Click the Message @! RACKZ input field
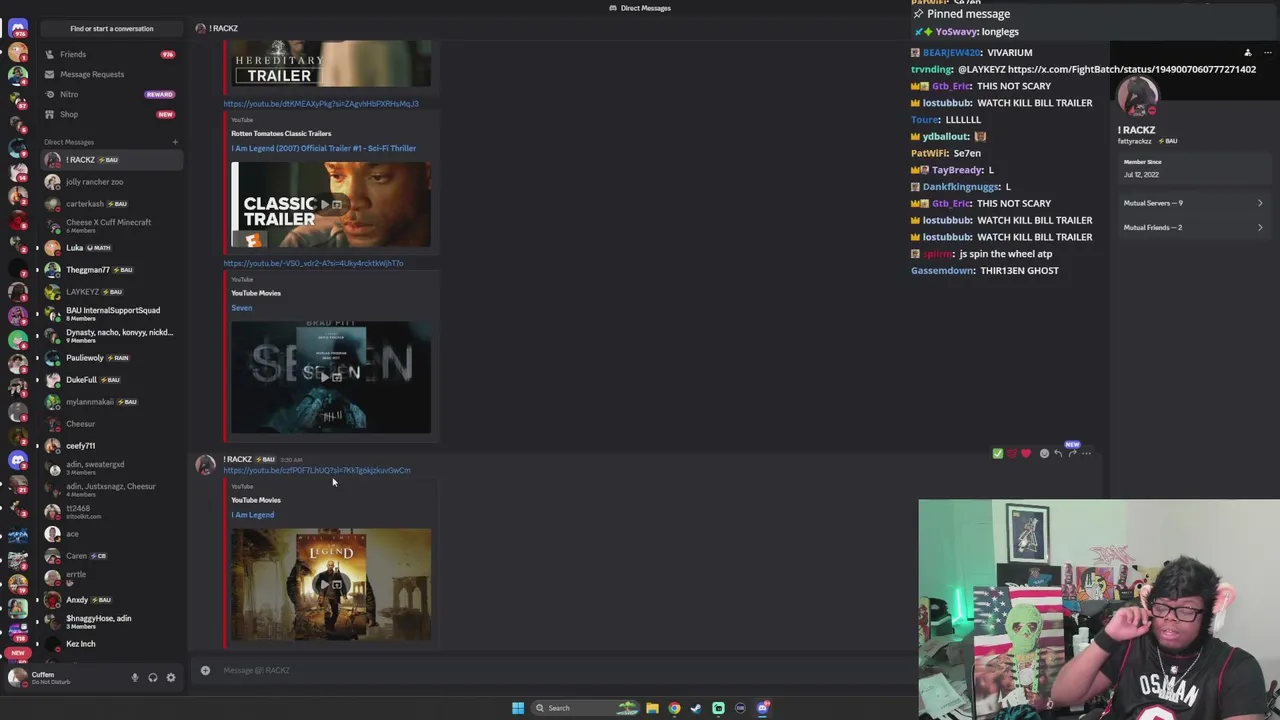Viewport: 1280px width, 720px height. [x=560, y=670]
